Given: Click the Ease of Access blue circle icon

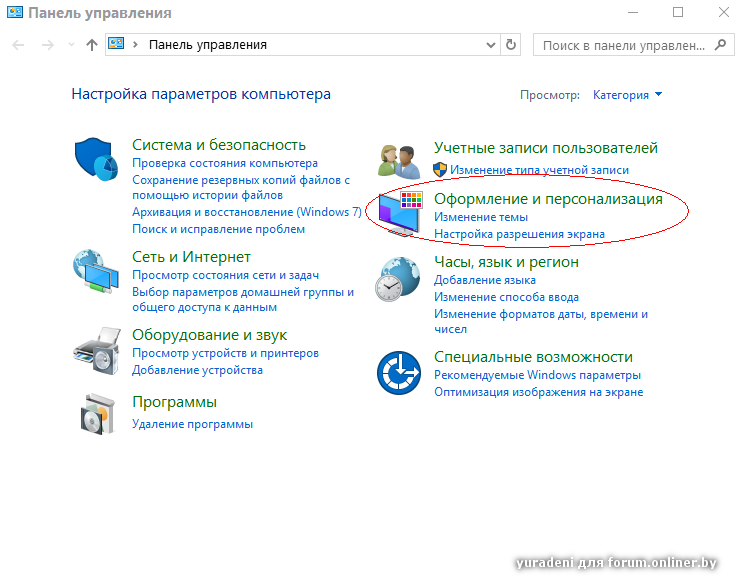Looking at the screenshot, I should point(399,373).
